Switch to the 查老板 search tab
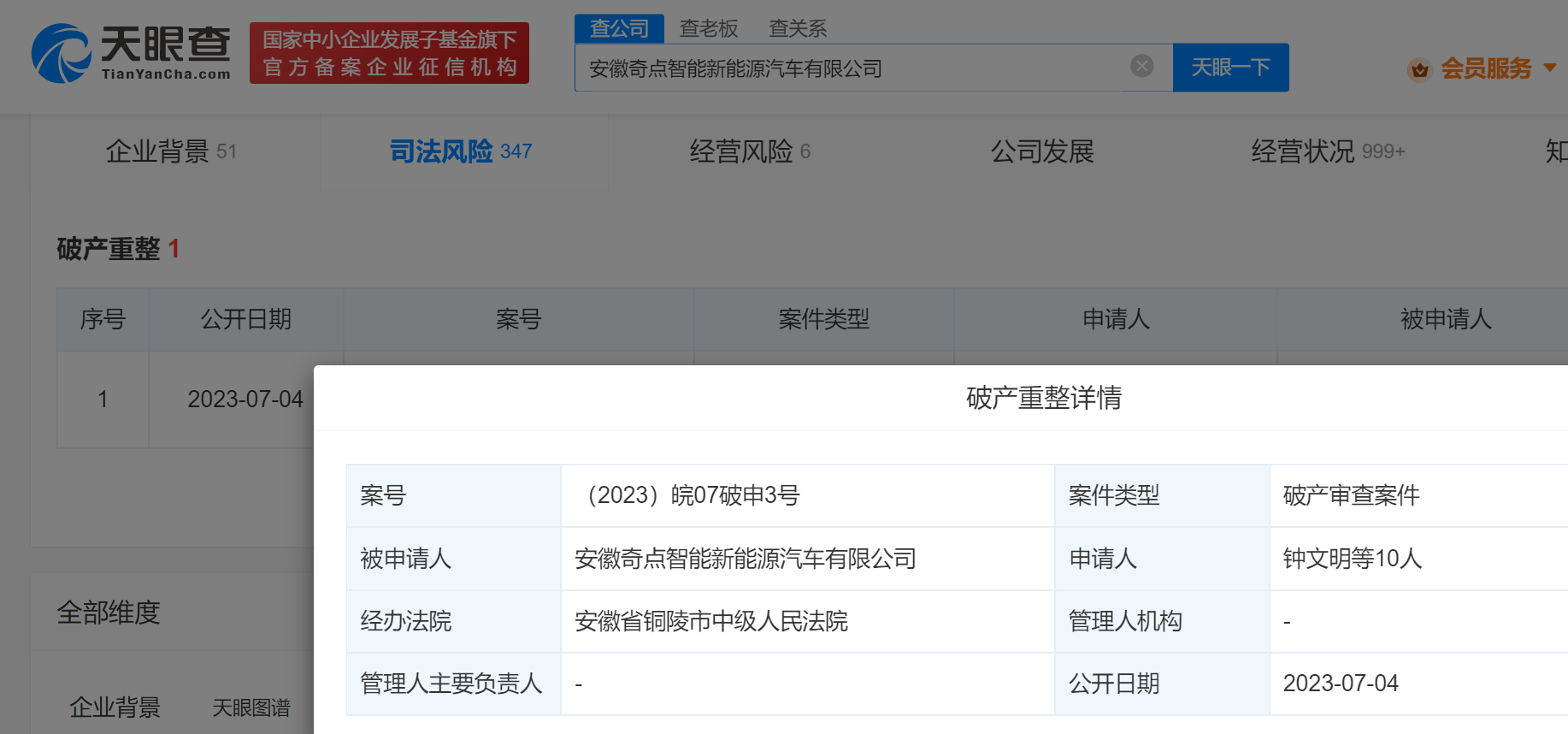 click(x=708, y=28)
